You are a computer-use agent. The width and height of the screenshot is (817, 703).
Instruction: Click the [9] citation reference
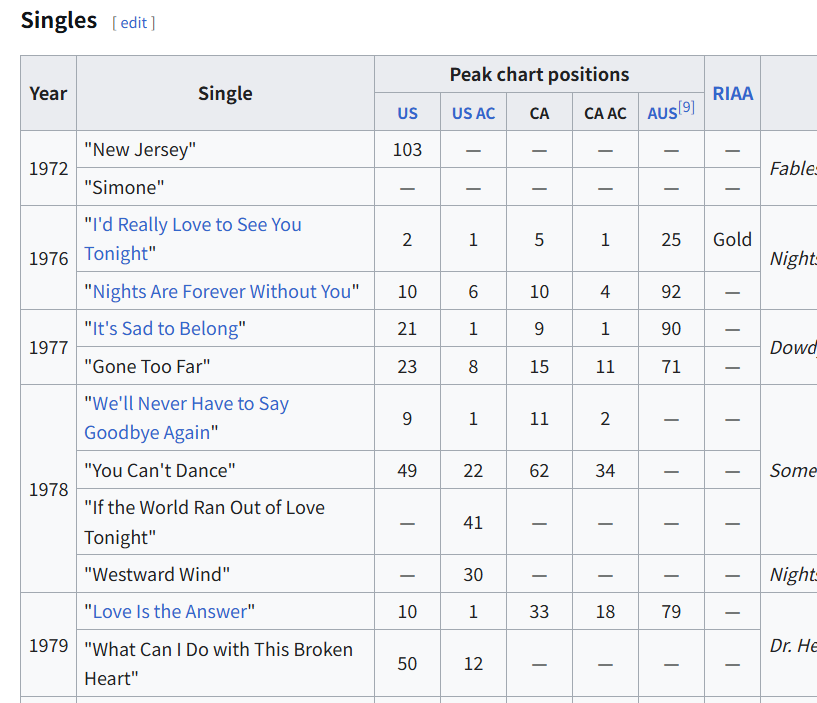(686, 107)
